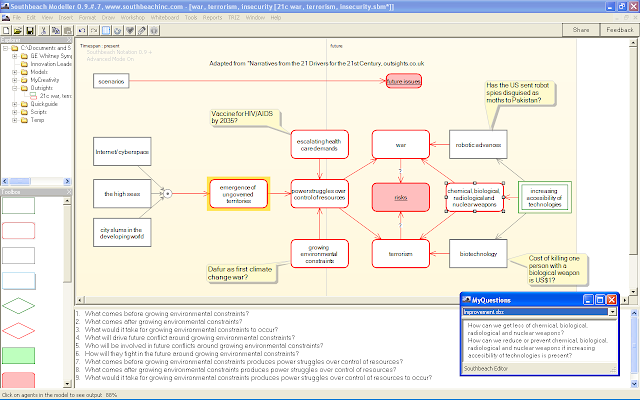Open the Workshop menu
The height and width of the screenshot is (400, 640).
(133, 18)
